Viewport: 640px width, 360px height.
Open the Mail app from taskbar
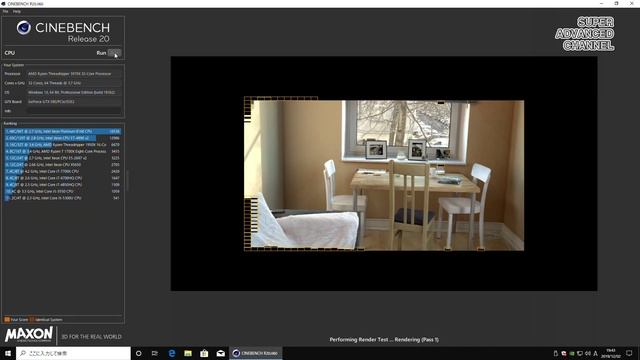[x=220, y=353]
